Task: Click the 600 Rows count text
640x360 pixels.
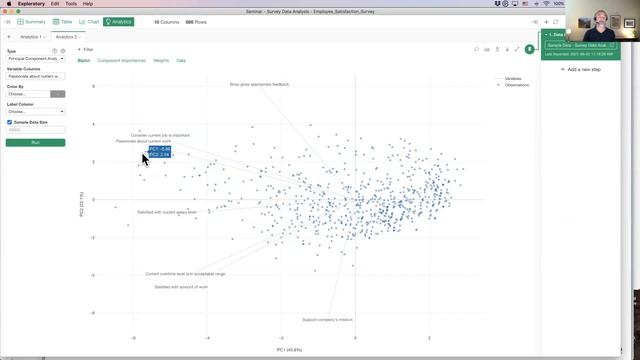Action: [x=196, y=22]
